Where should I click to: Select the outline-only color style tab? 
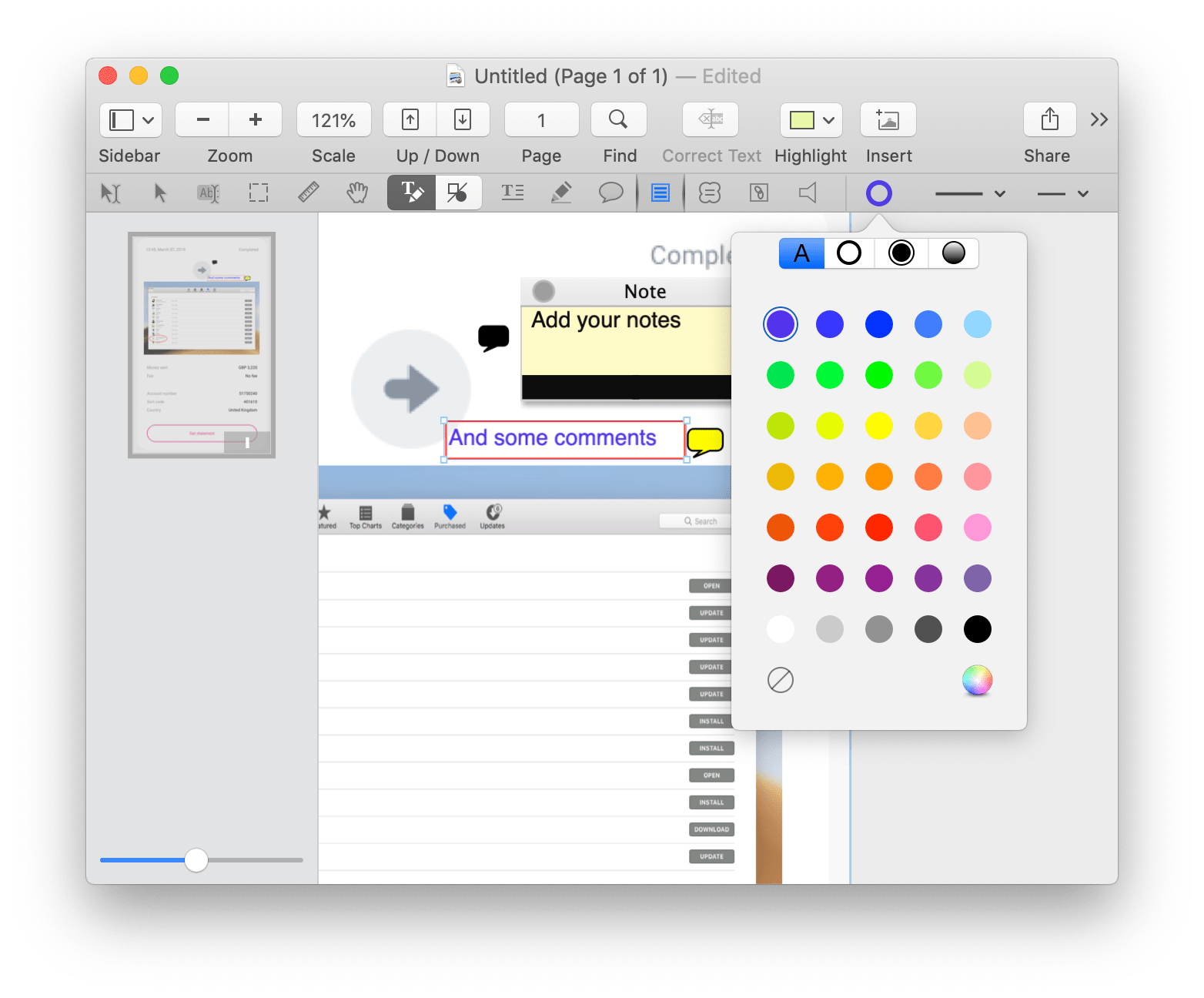point(849,253)
